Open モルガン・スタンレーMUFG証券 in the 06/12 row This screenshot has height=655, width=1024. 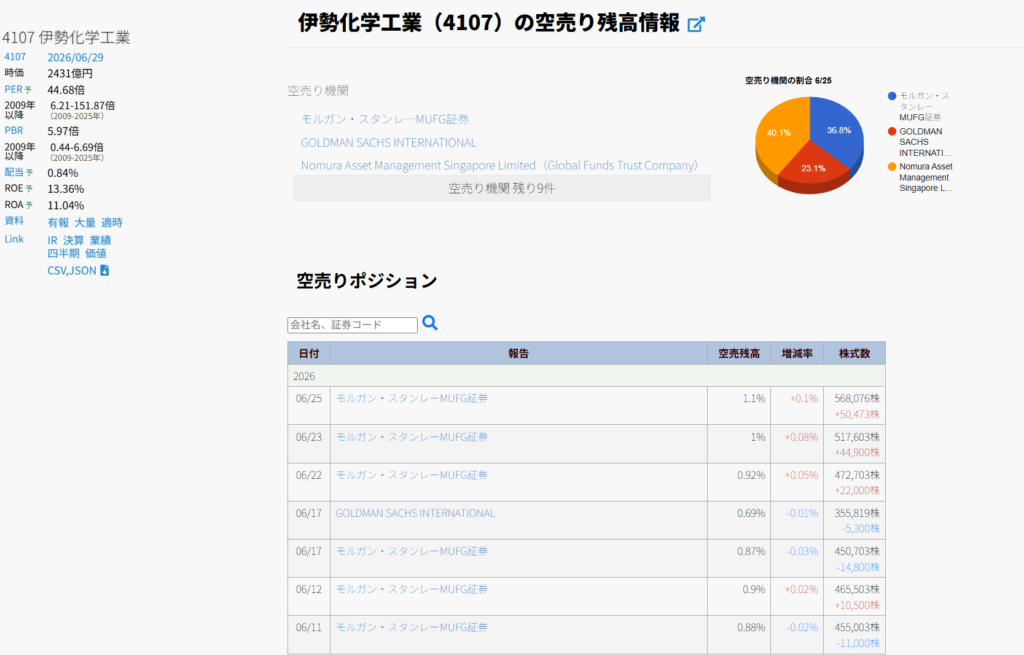[412, 589]
